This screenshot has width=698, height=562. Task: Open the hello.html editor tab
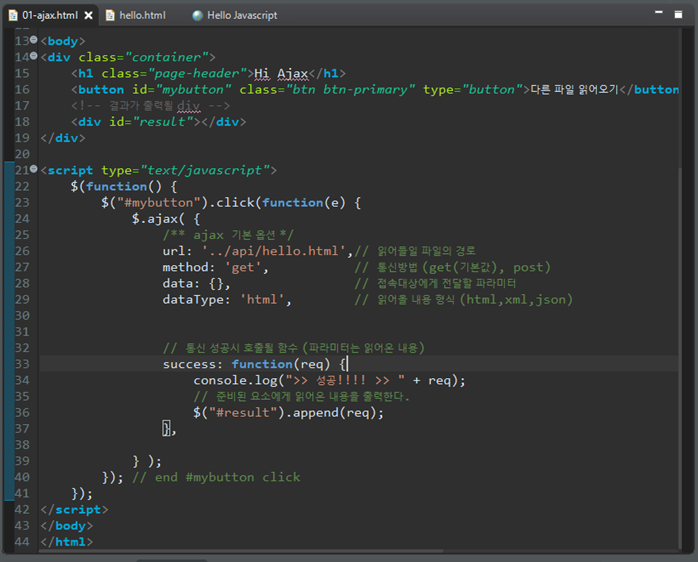tap(136, 15)
